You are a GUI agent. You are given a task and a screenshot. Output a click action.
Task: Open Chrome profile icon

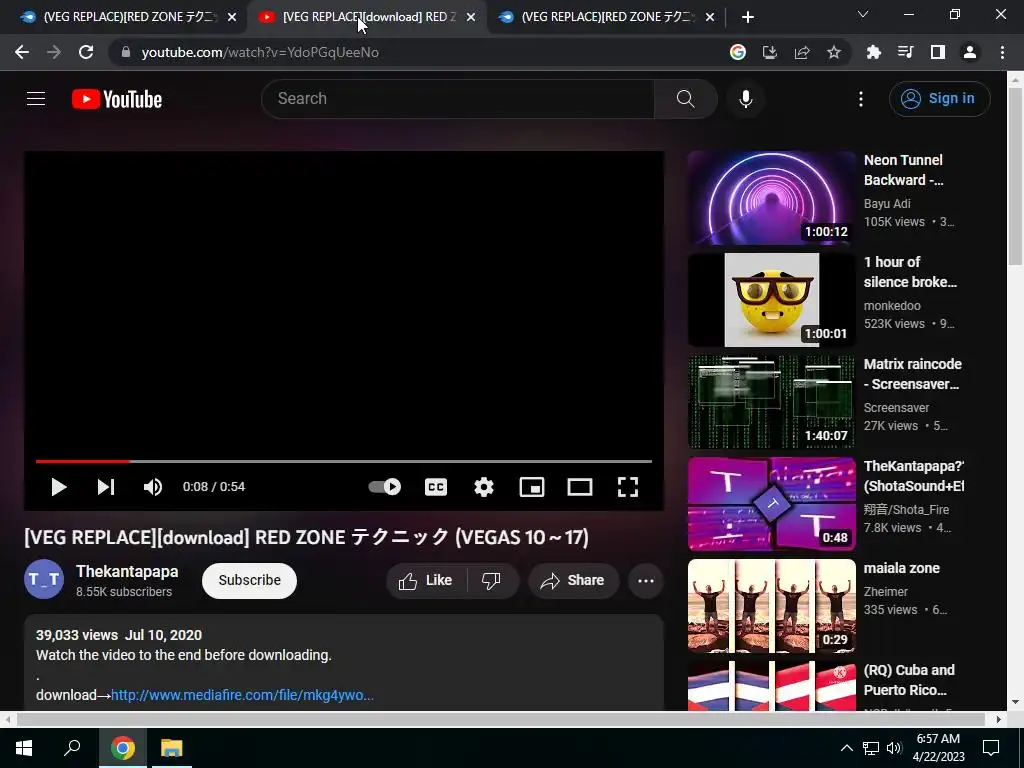click(x=970, y=52)
